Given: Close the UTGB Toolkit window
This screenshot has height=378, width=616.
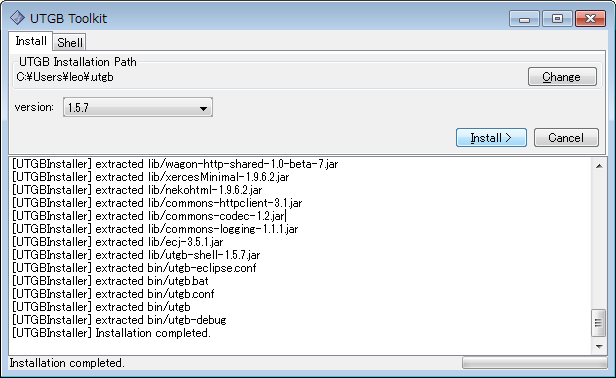Looking at the screenshot, I should [x=590, y=18].
